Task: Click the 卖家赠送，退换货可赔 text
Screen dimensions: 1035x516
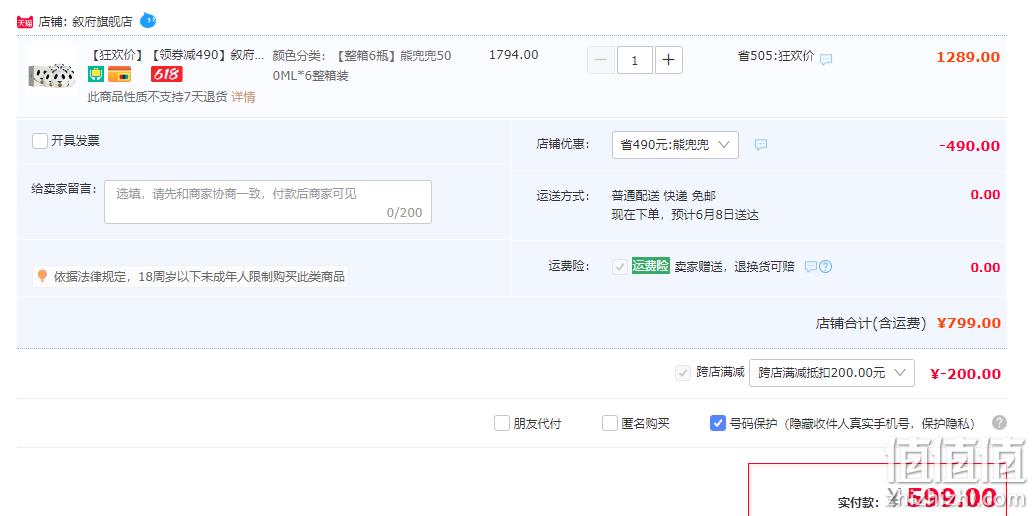Action: [x=734, y=267]
